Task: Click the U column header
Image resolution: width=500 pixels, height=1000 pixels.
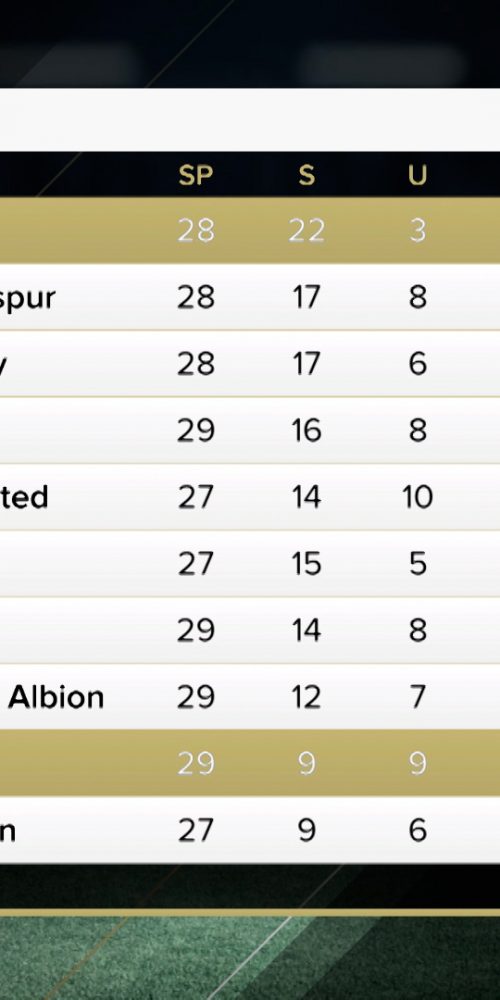Action: pyautogui.click(x=418, y=175)
